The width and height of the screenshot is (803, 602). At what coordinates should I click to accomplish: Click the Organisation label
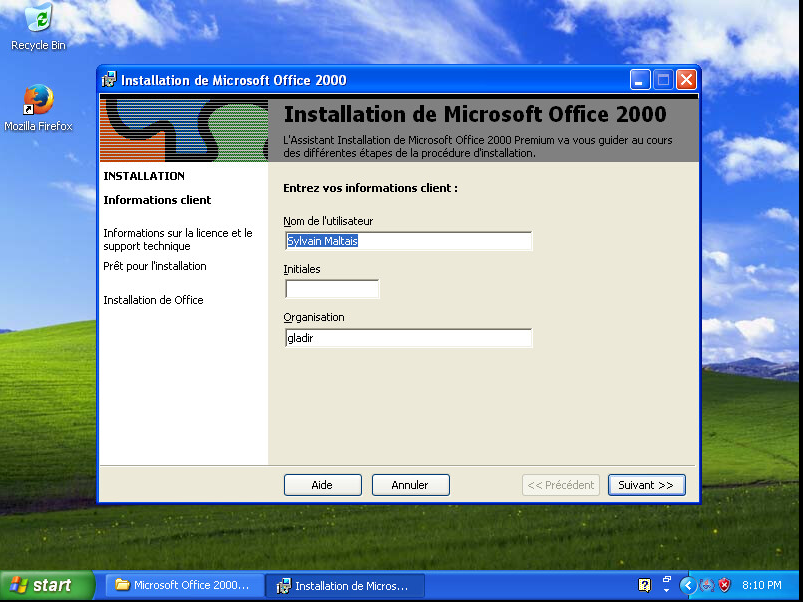point(314,317)
